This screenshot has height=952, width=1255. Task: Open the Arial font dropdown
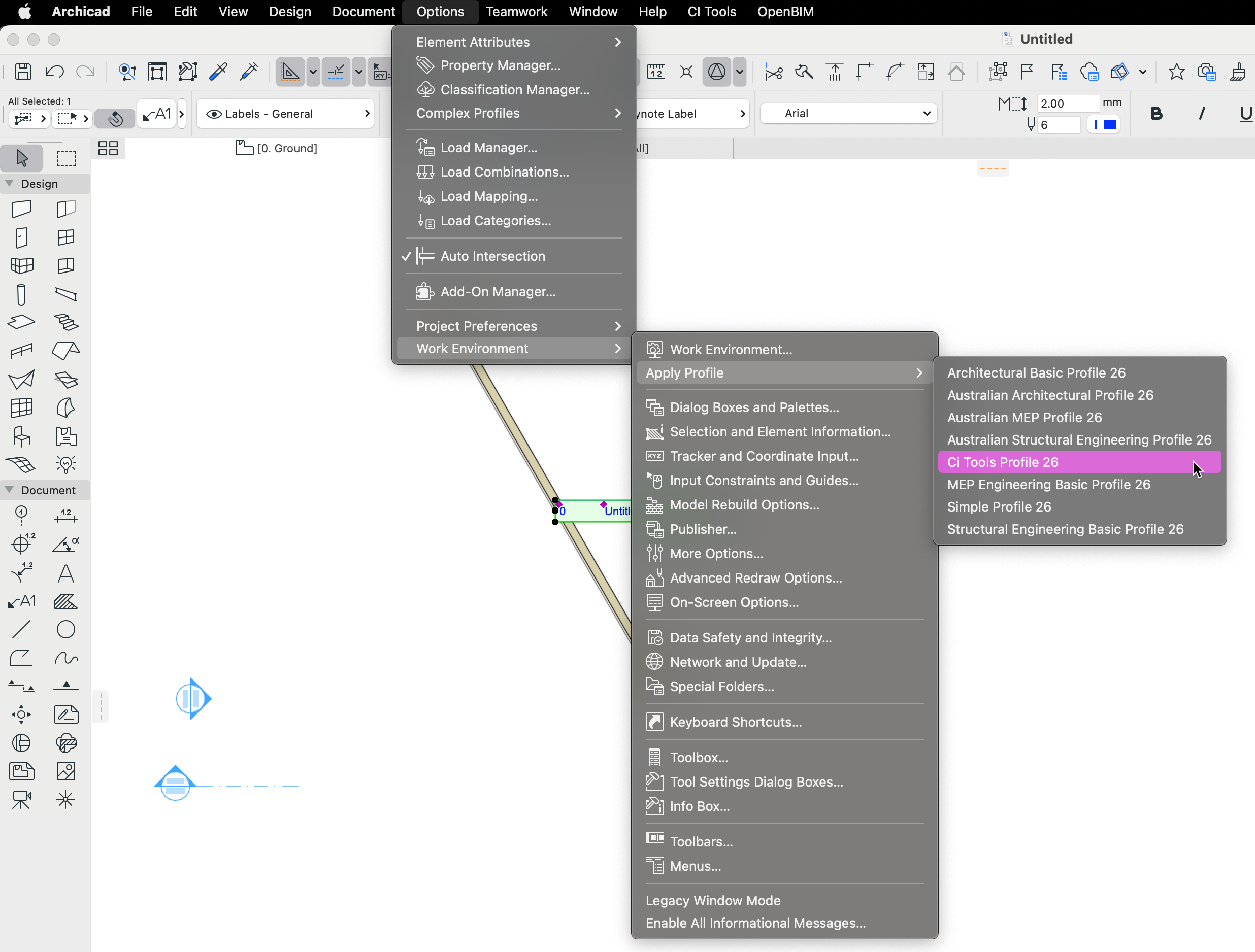point(848,113)
